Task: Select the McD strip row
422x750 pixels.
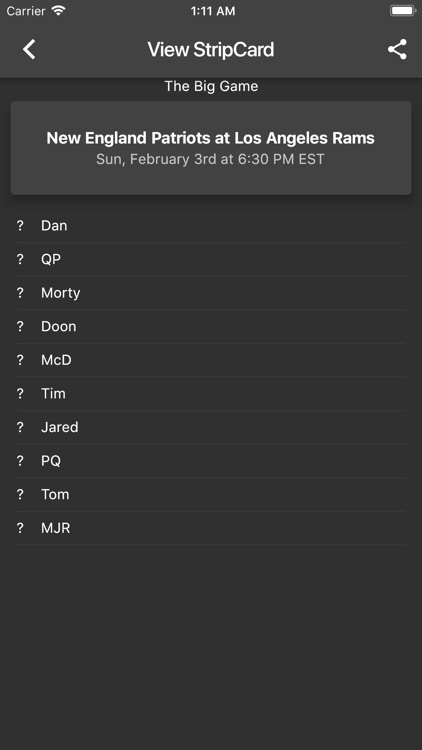Action: coord(211,360)
